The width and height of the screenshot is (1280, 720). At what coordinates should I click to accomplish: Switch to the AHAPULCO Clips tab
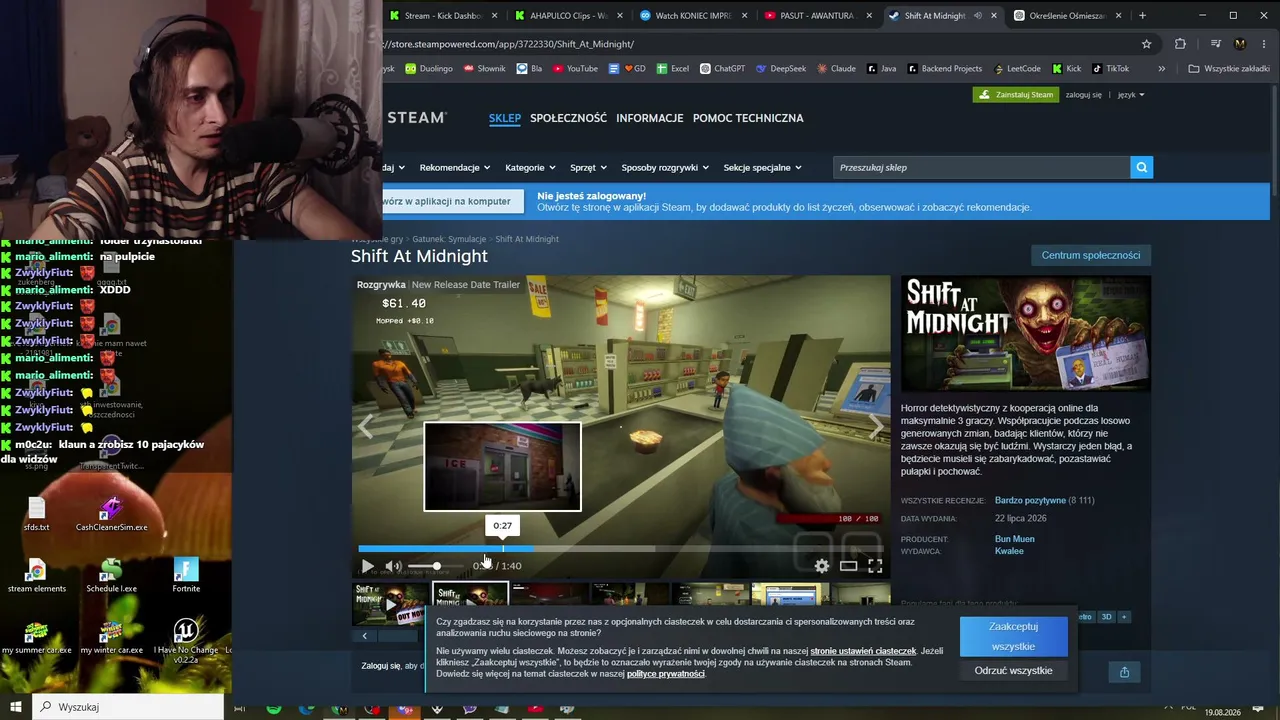click(568, 16)
